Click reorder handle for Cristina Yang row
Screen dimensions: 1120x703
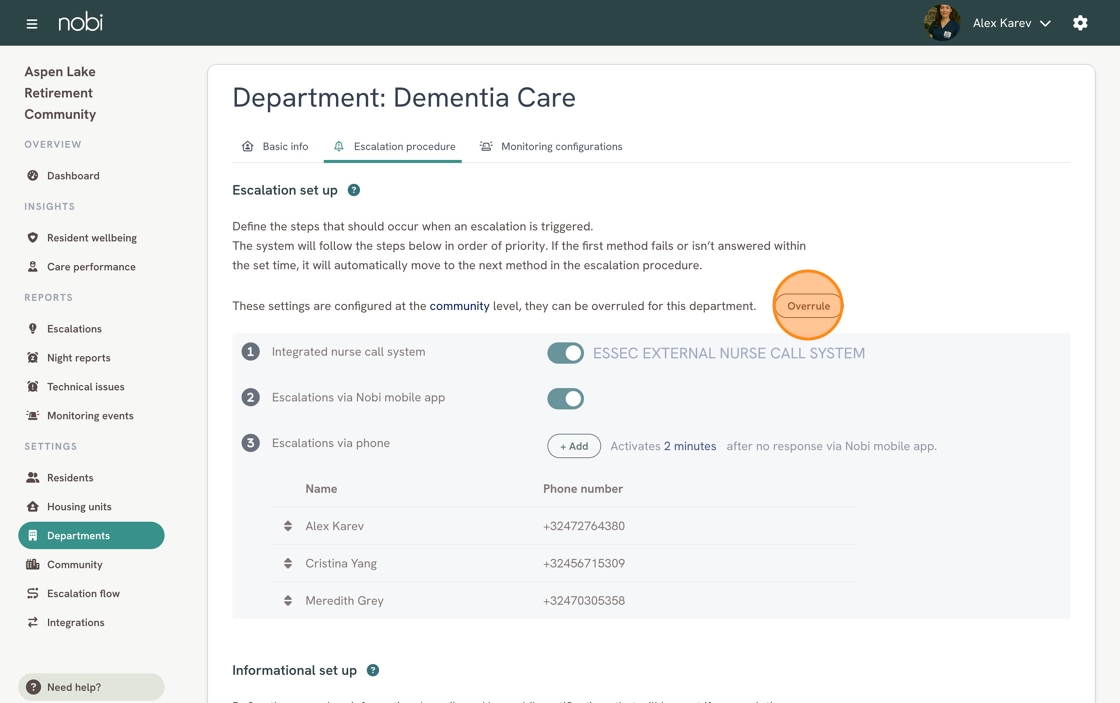(288, 563)
